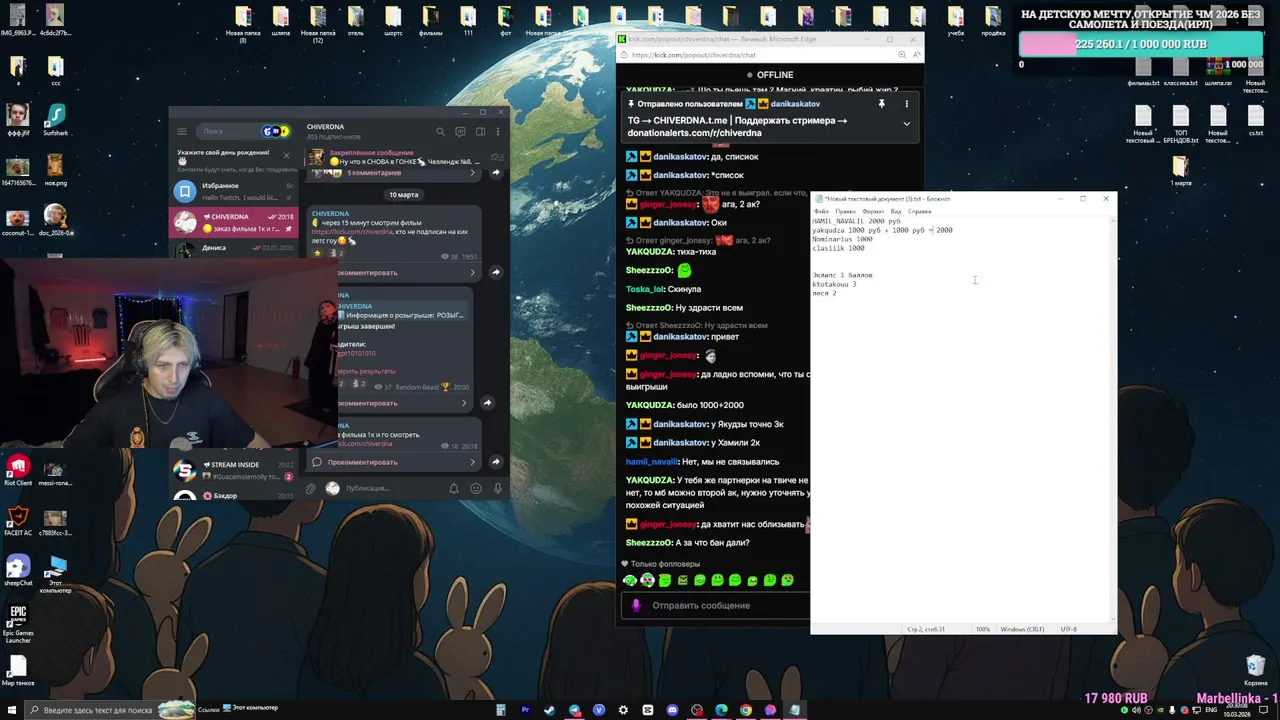Click the donation goal progress bar

(1141, 44)
